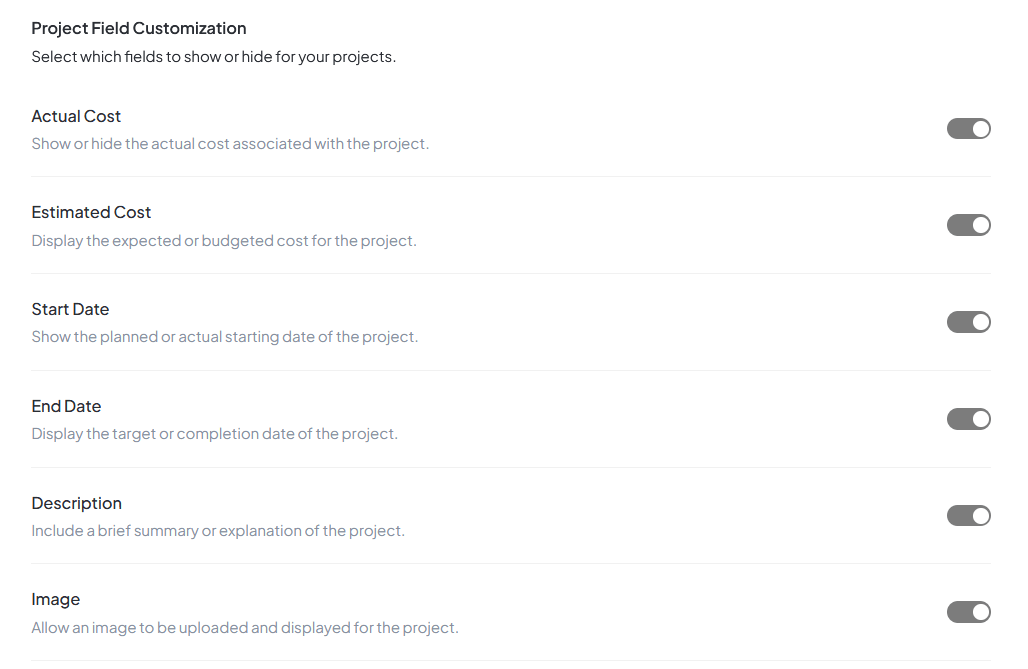Click the Description field label
Screen dimensions: 1028x669
pyautogui.click(x=76, y=503)
